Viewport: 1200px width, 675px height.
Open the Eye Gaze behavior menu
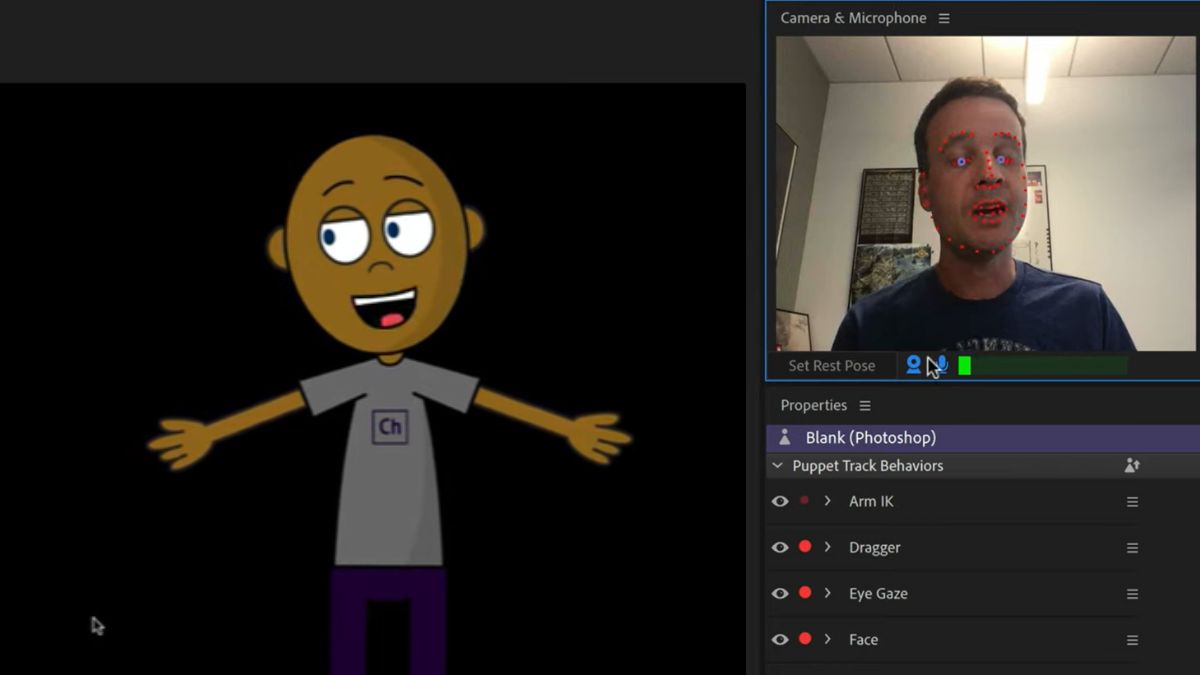[1132, 594]
